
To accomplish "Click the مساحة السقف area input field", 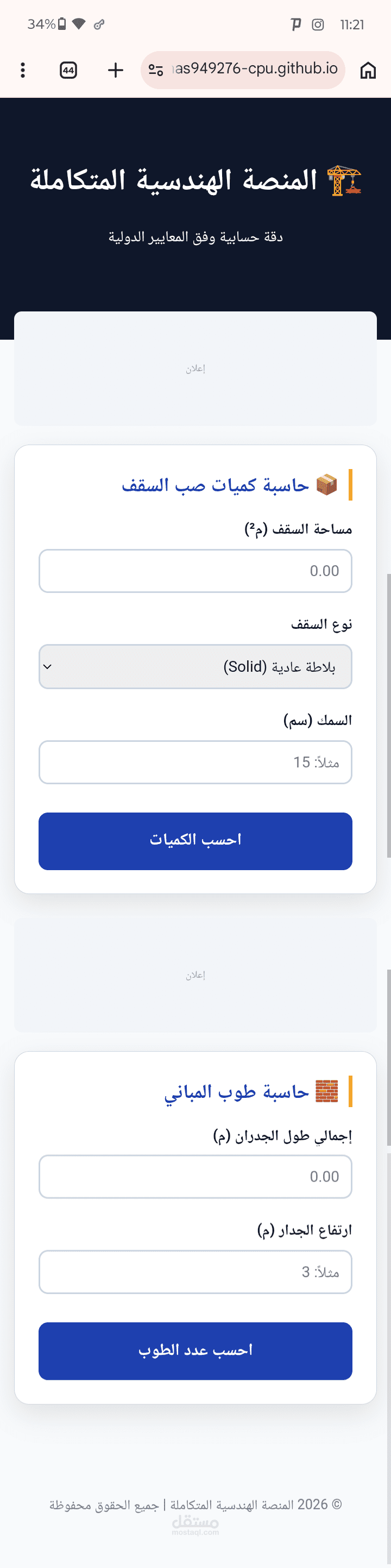I will (x=195, y=571).
